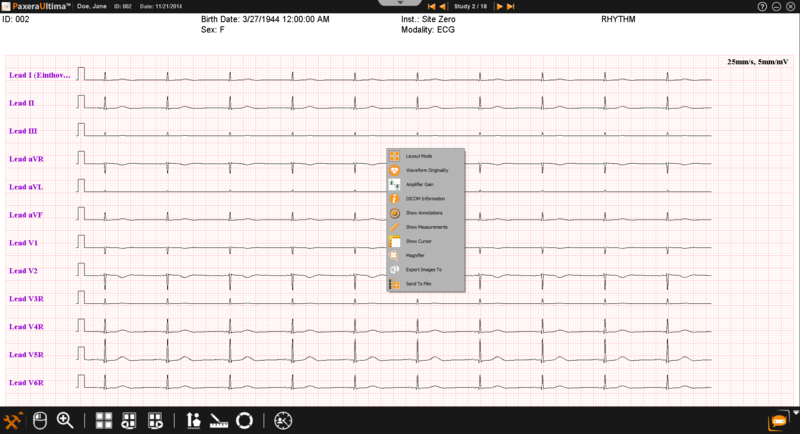
Task: Activate the zoom magnifier in bottom toolbar
Action: pos(66,420)
